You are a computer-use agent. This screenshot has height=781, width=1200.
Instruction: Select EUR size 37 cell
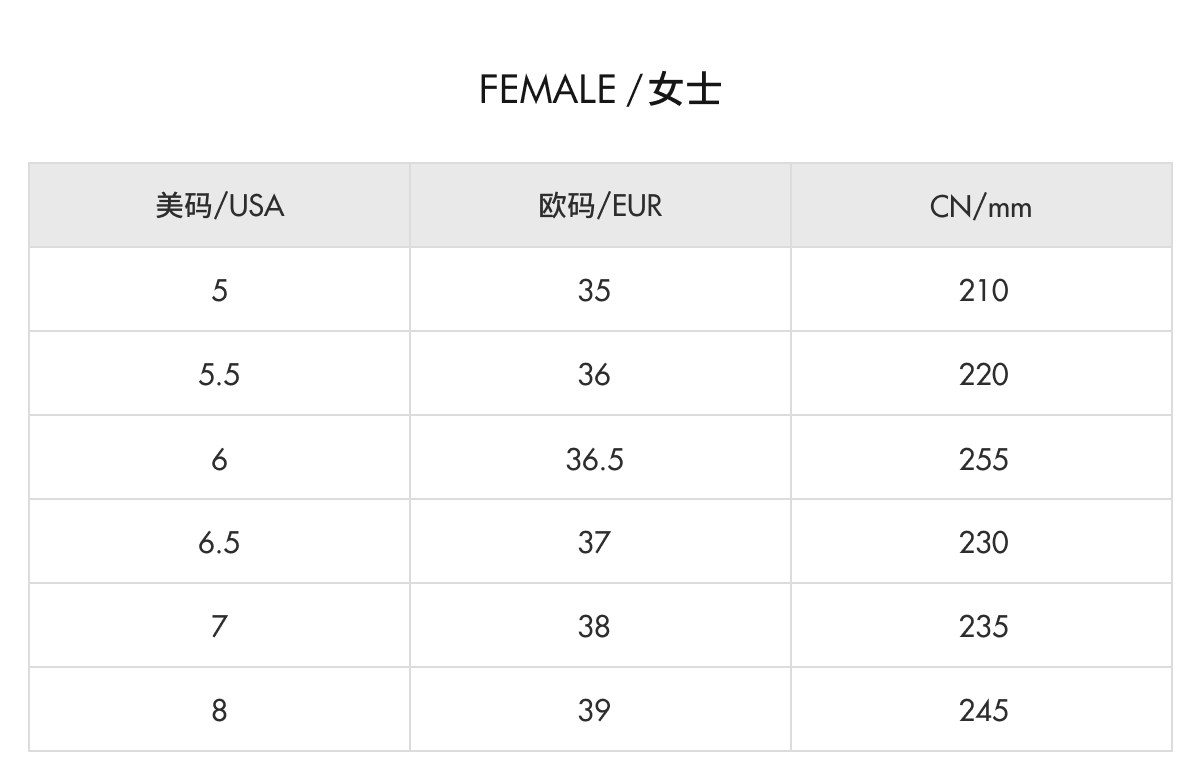(x=594, y=543)
